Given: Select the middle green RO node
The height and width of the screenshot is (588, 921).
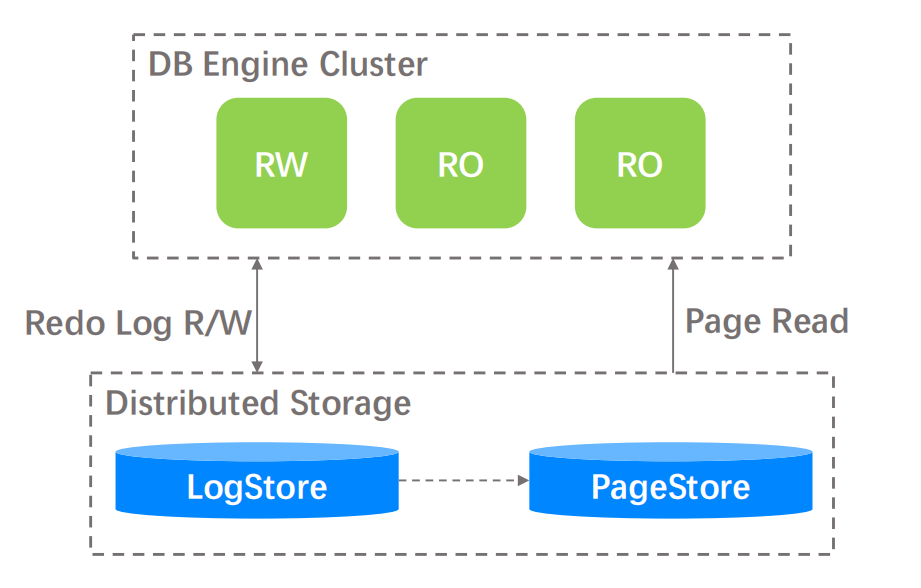Looking at the screenshot, I should pyautogui.click(x=460, y=163).
